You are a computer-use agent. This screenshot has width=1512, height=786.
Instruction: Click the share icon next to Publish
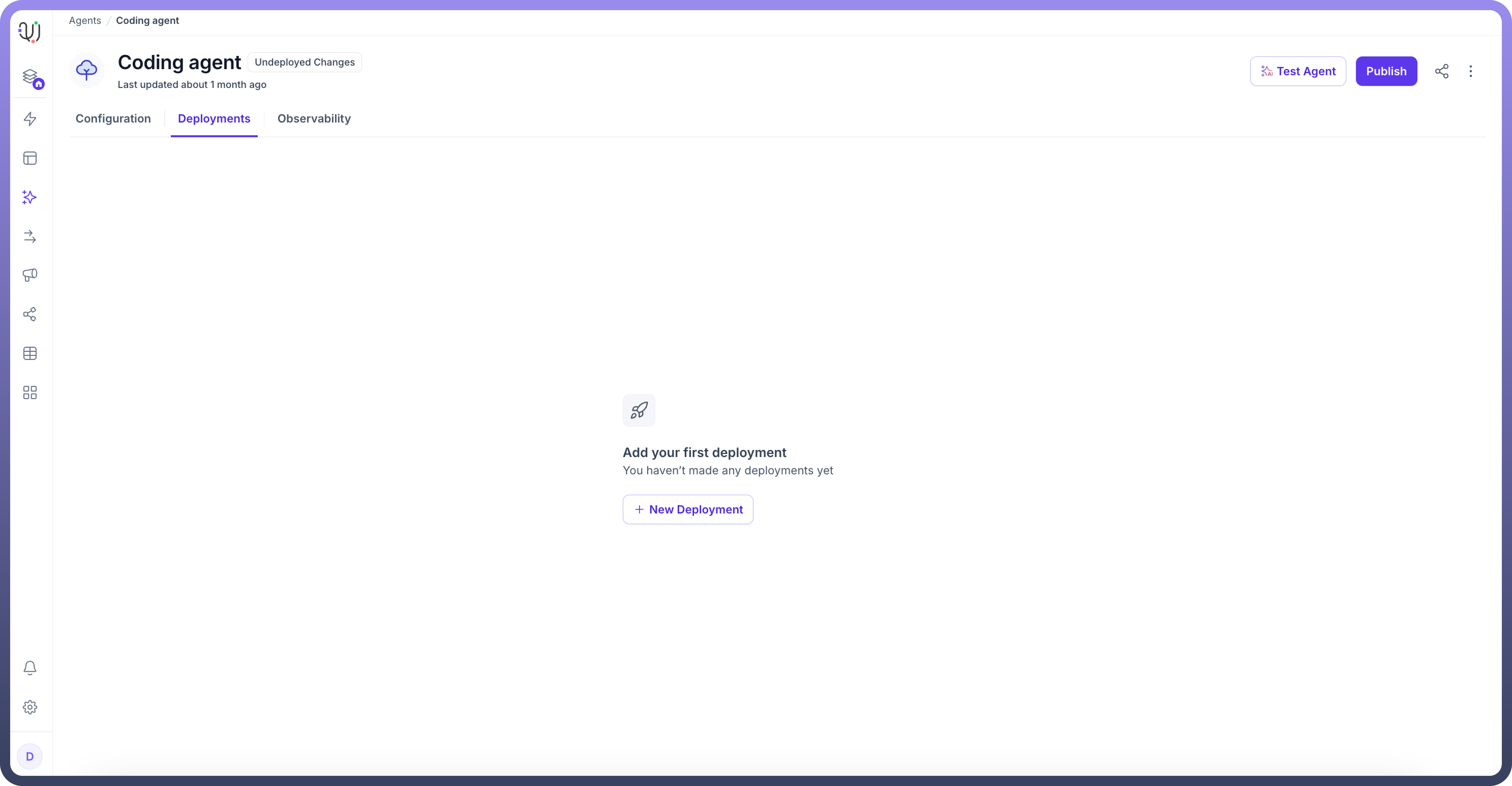[x=1442, y=71]
